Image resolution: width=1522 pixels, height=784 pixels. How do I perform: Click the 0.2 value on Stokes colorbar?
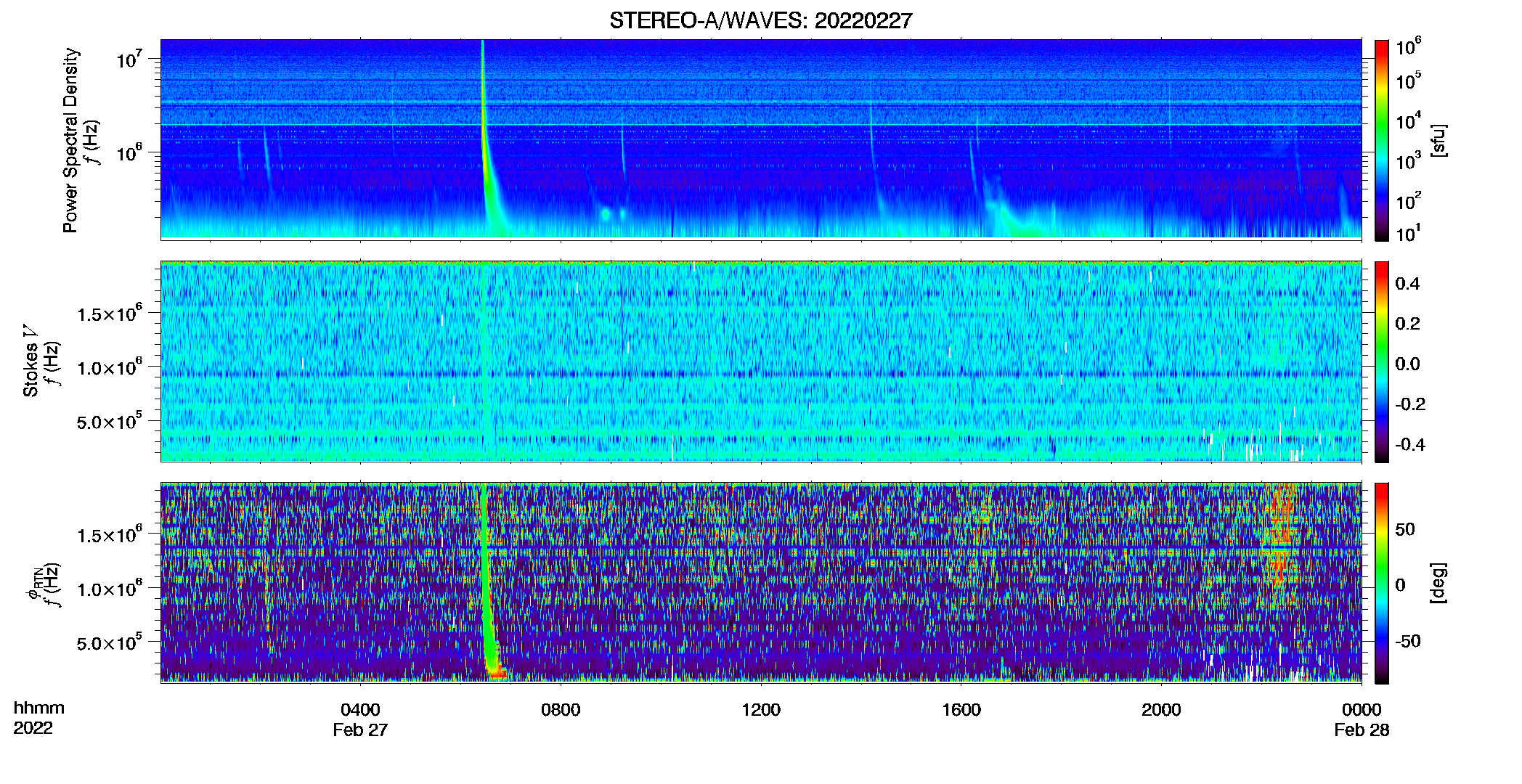(1408, 324)
